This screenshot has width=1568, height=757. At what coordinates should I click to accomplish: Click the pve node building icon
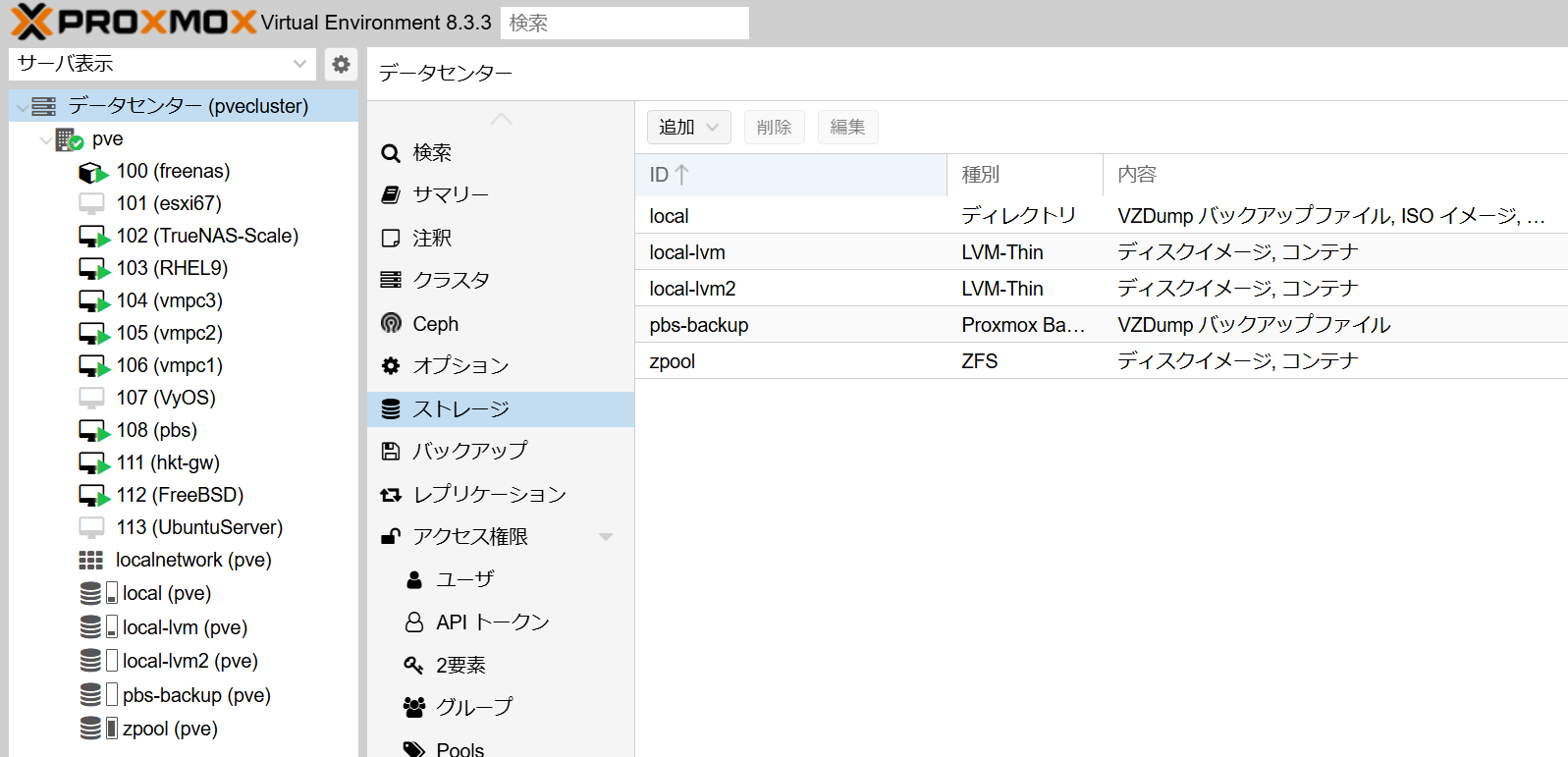click(69, 139)
